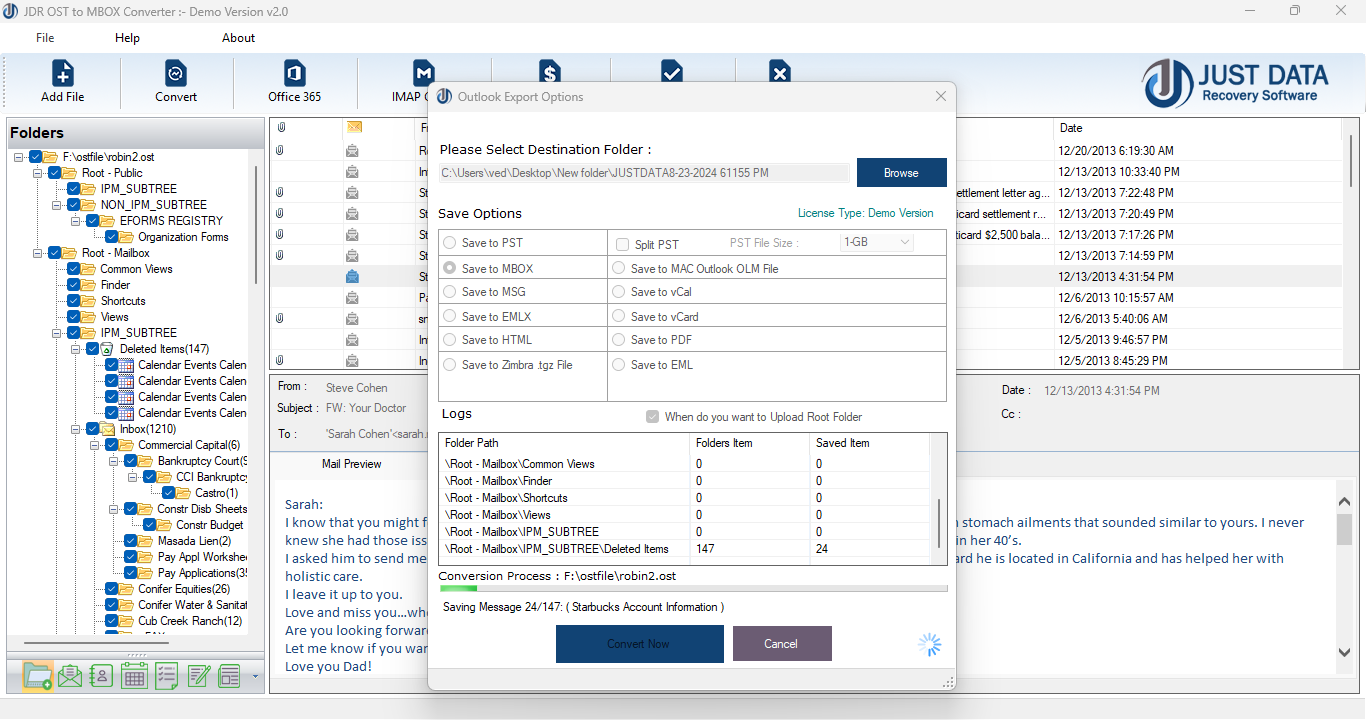Collapse the Constr Disb Sheets node
This screenshot has width=1366, height=720.
point(114,509)
